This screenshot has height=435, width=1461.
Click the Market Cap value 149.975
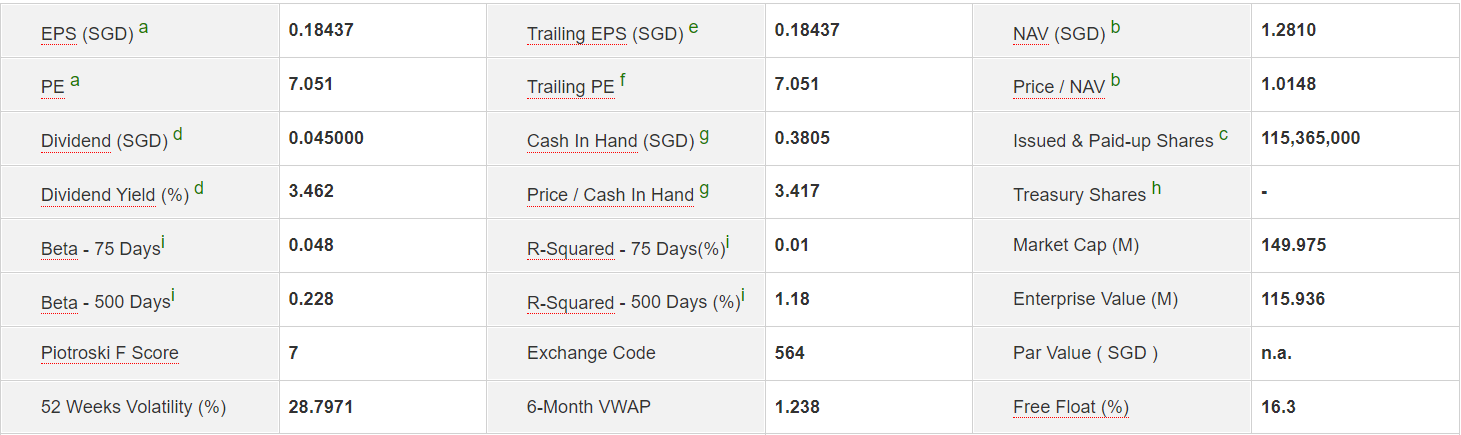[1294, 245]
